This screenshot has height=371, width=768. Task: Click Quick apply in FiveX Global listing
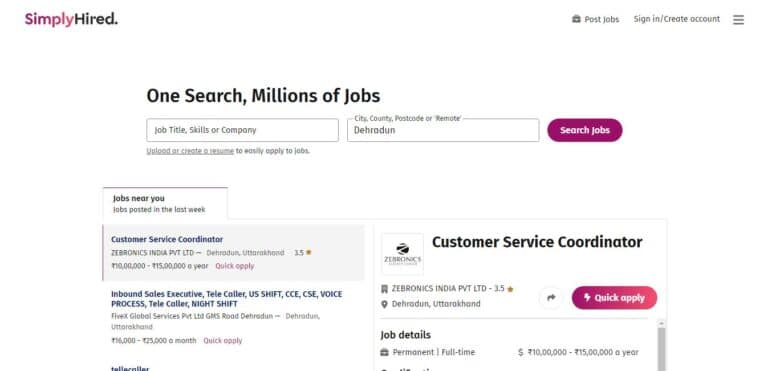coord(223,341)
